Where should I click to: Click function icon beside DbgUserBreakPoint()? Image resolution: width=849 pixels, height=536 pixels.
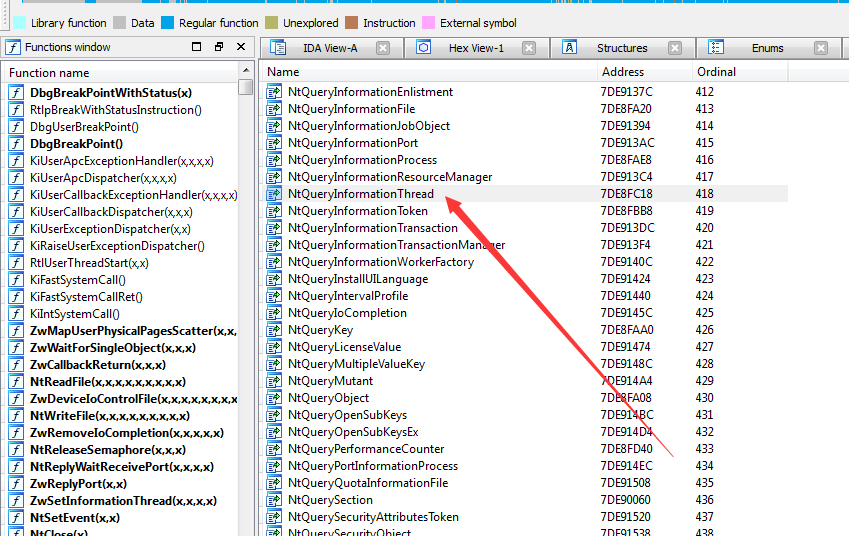16,127
